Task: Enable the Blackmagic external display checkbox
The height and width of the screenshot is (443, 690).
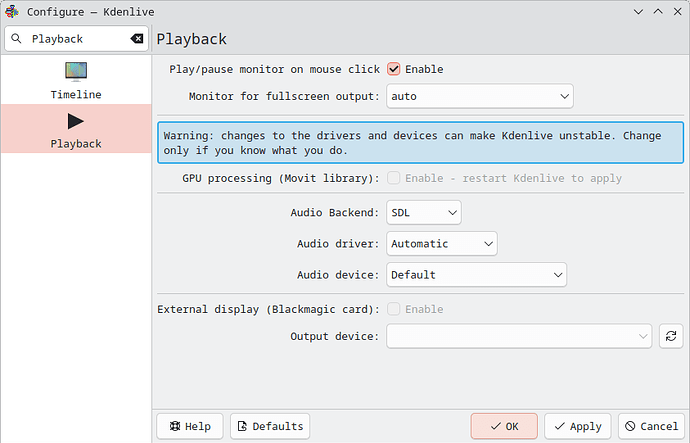Action: click(393, 309)
